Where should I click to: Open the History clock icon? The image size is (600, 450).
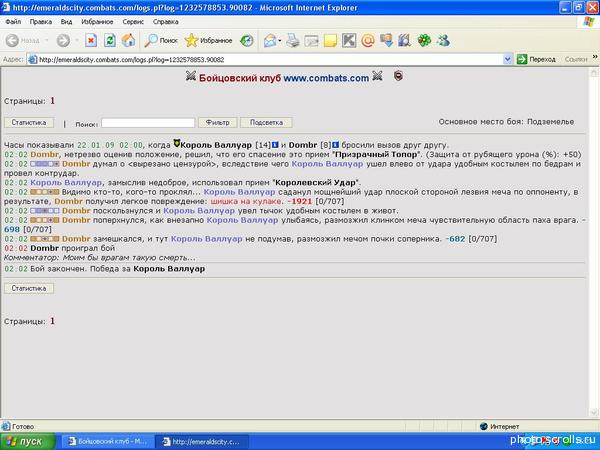point(247,40)
